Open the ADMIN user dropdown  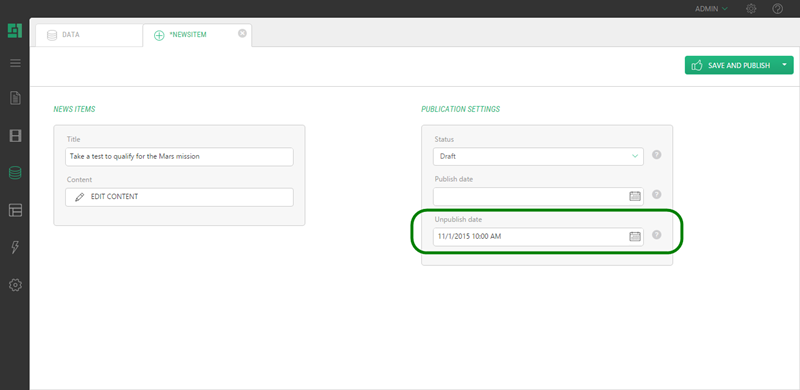click(711, 9)
